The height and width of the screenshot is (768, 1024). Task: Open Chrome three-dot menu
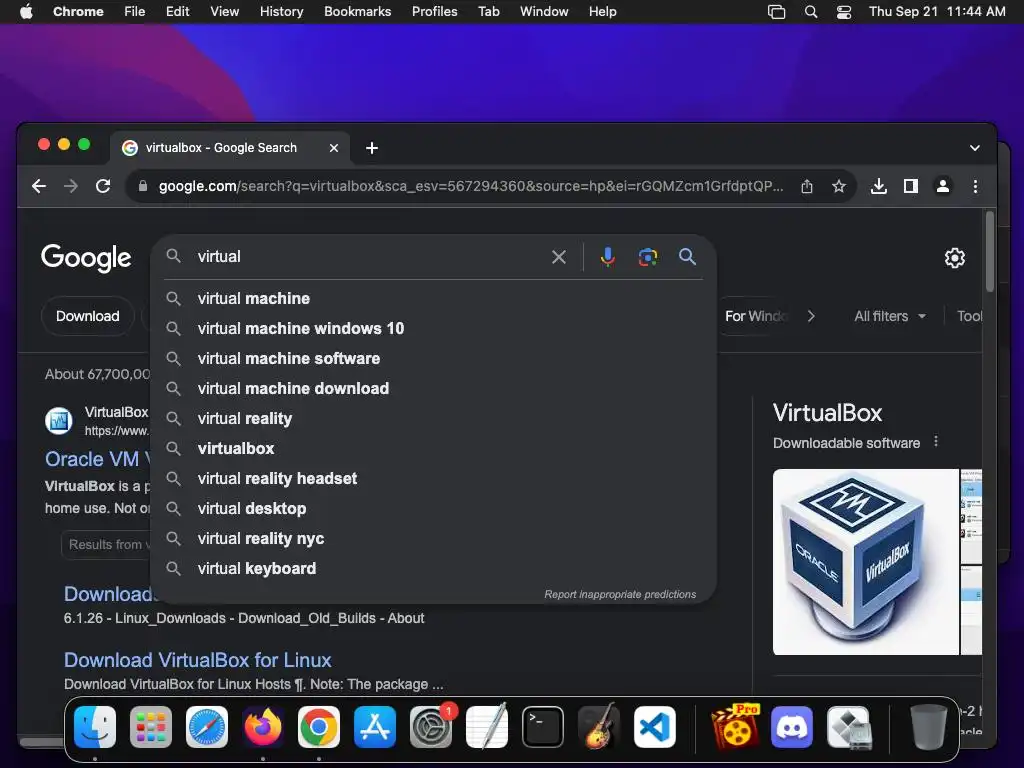pyautogui.click(x=976, y=186)
